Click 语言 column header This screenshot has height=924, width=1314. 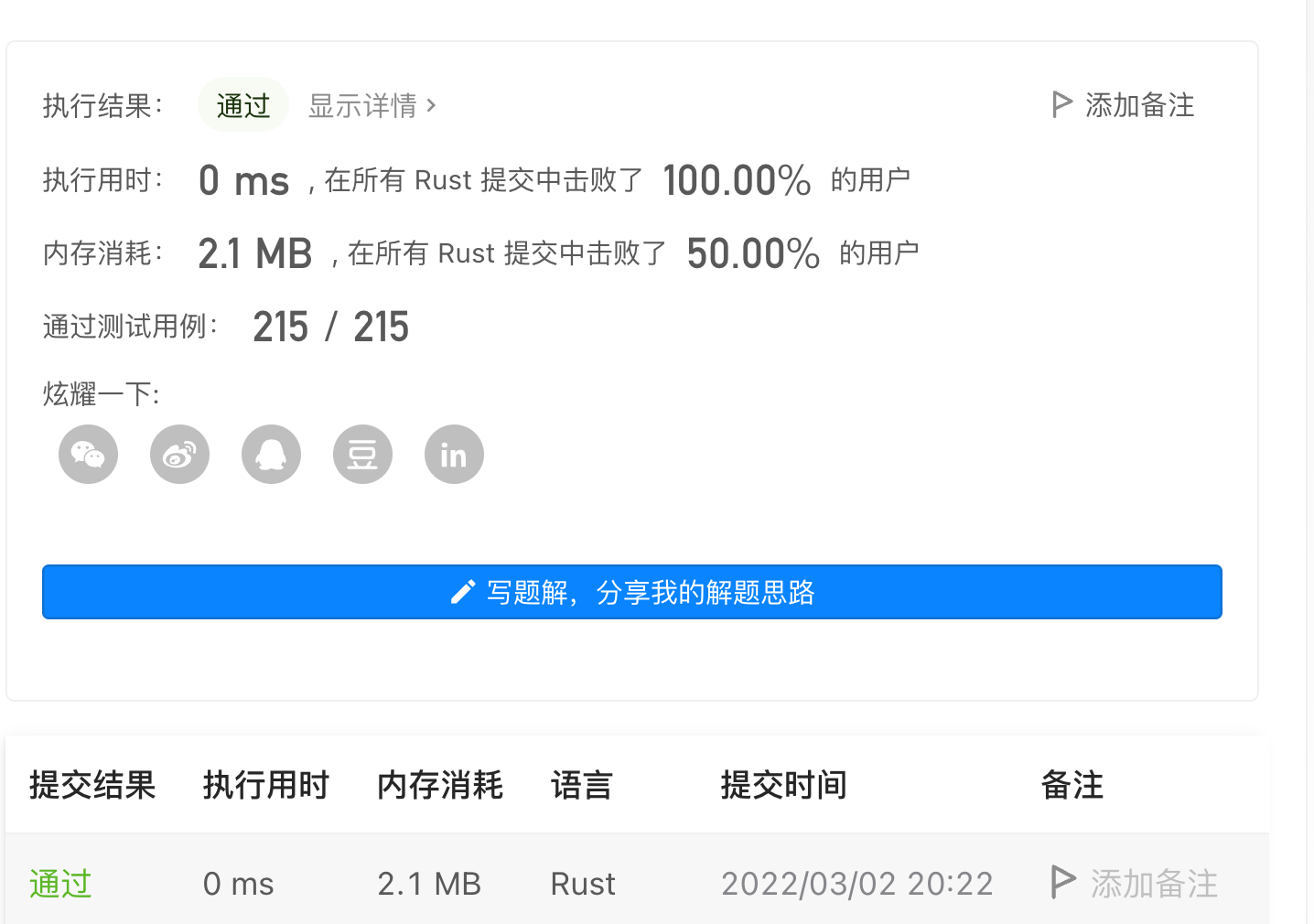tap(582, 785)
